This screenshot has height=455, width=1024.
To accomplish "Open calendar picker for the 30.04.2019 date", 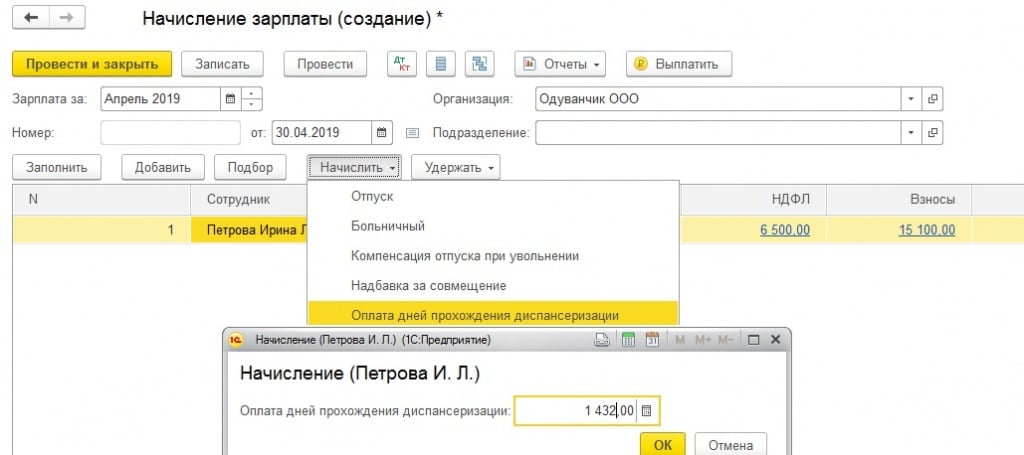I will pos(382,132).
